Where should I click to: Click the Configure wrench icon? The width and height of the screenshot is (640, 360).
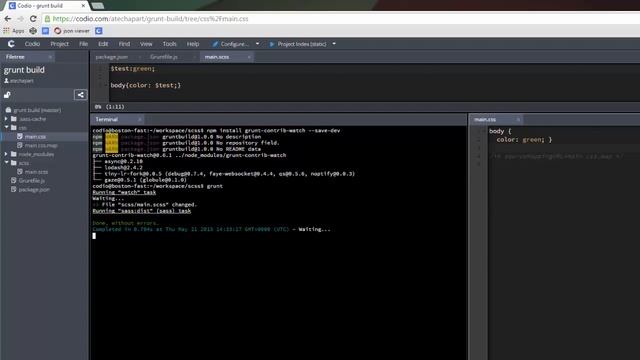(x=215, y=44)
